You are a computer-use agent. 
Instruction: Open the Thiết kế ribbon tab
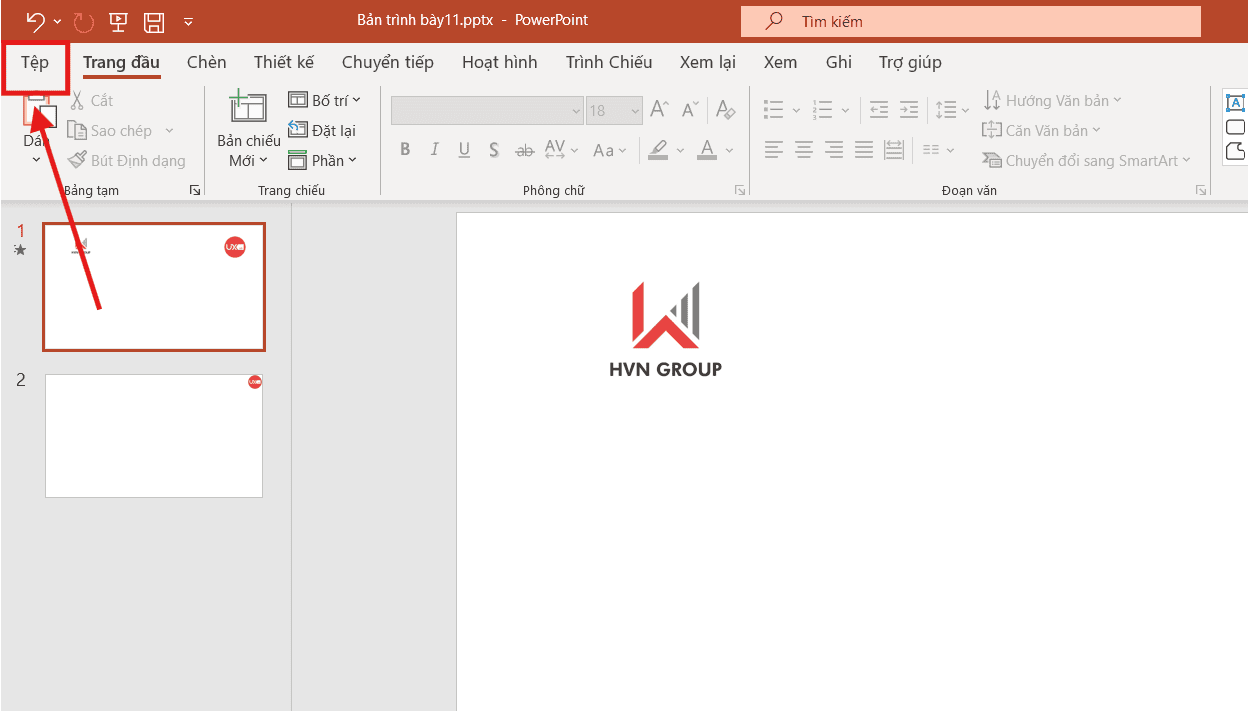[284, 62]
